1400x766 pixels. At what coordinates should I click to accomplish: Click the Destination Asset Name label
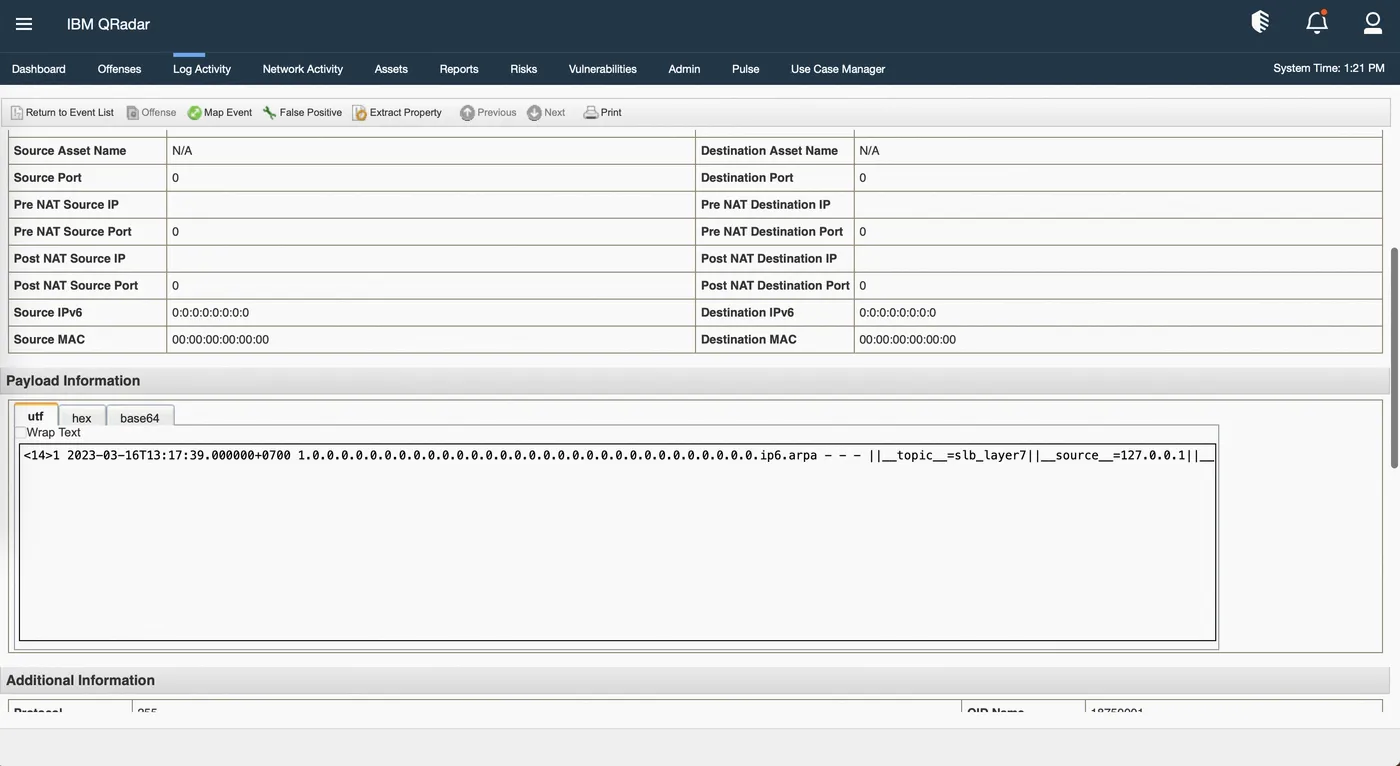point(769,151)
